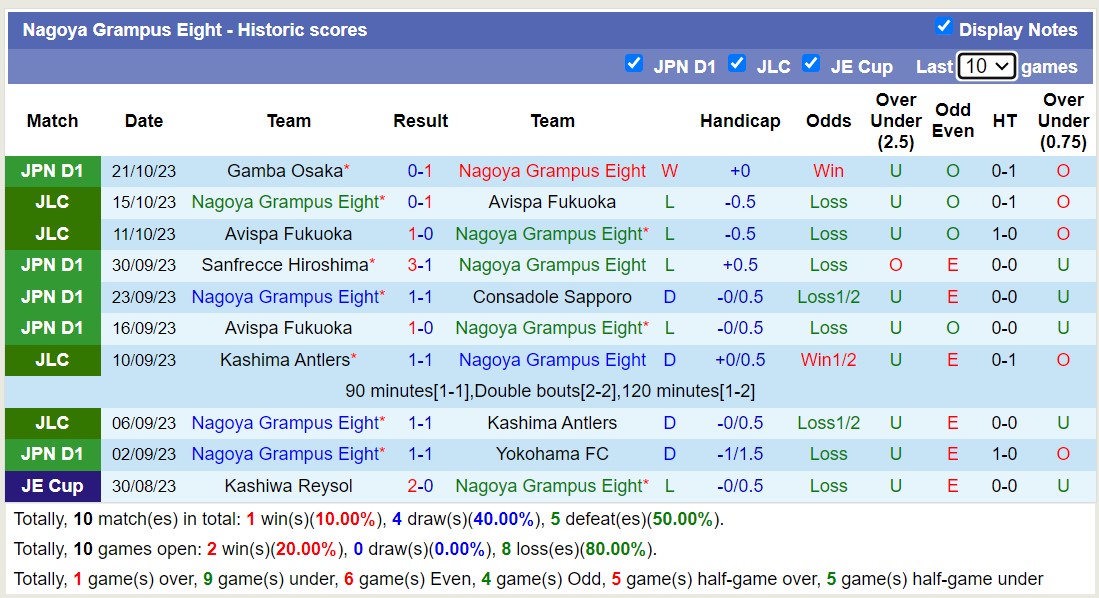
Task: Click the Odd Even column header
Action: [953, 121]
